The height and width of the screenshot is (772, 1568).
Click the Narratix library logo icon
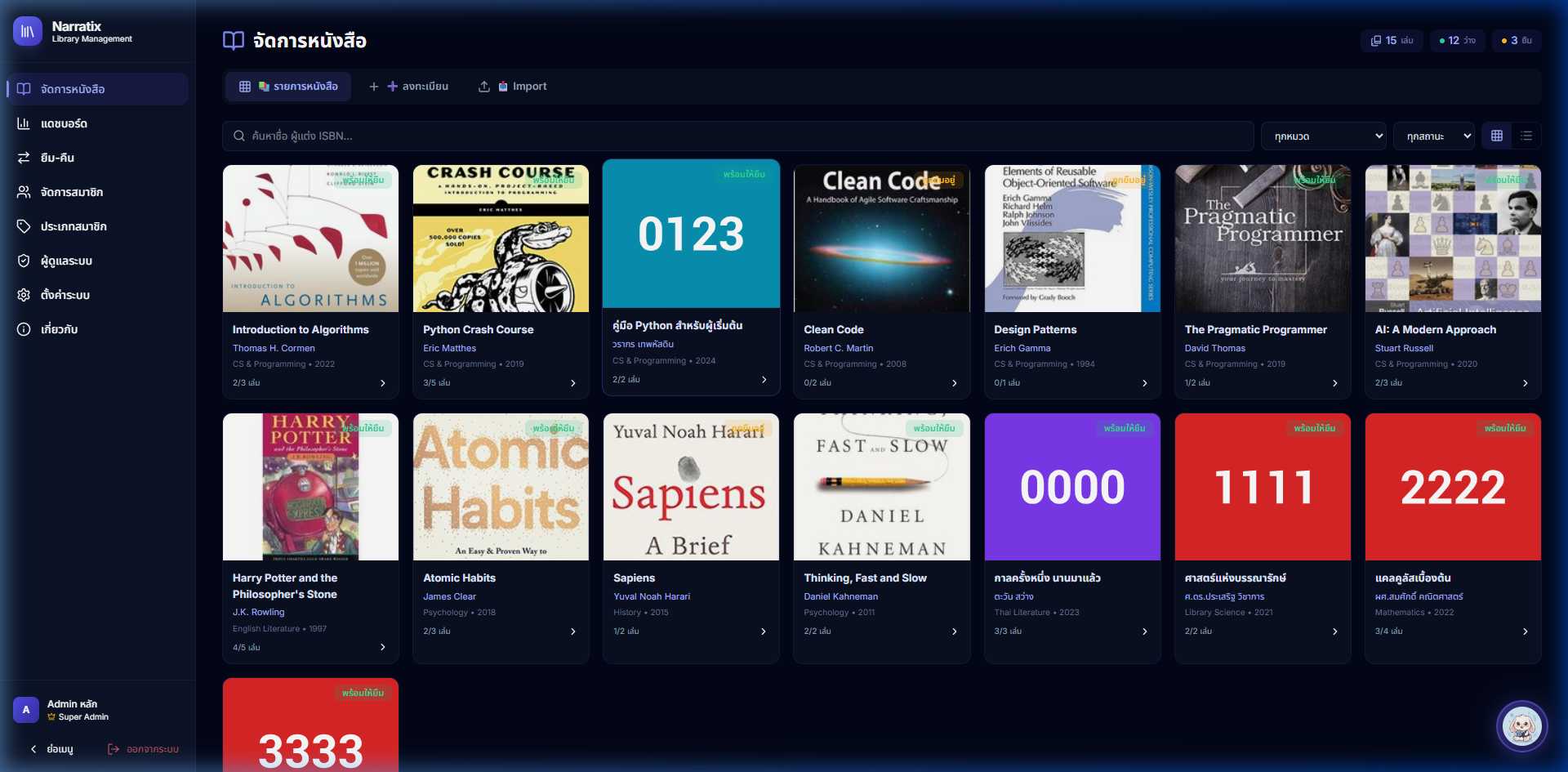click(x=27, y=32)
